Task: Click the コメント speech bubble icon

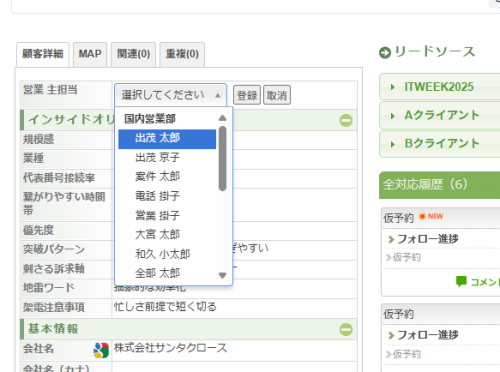Action: tap(461, 282)
